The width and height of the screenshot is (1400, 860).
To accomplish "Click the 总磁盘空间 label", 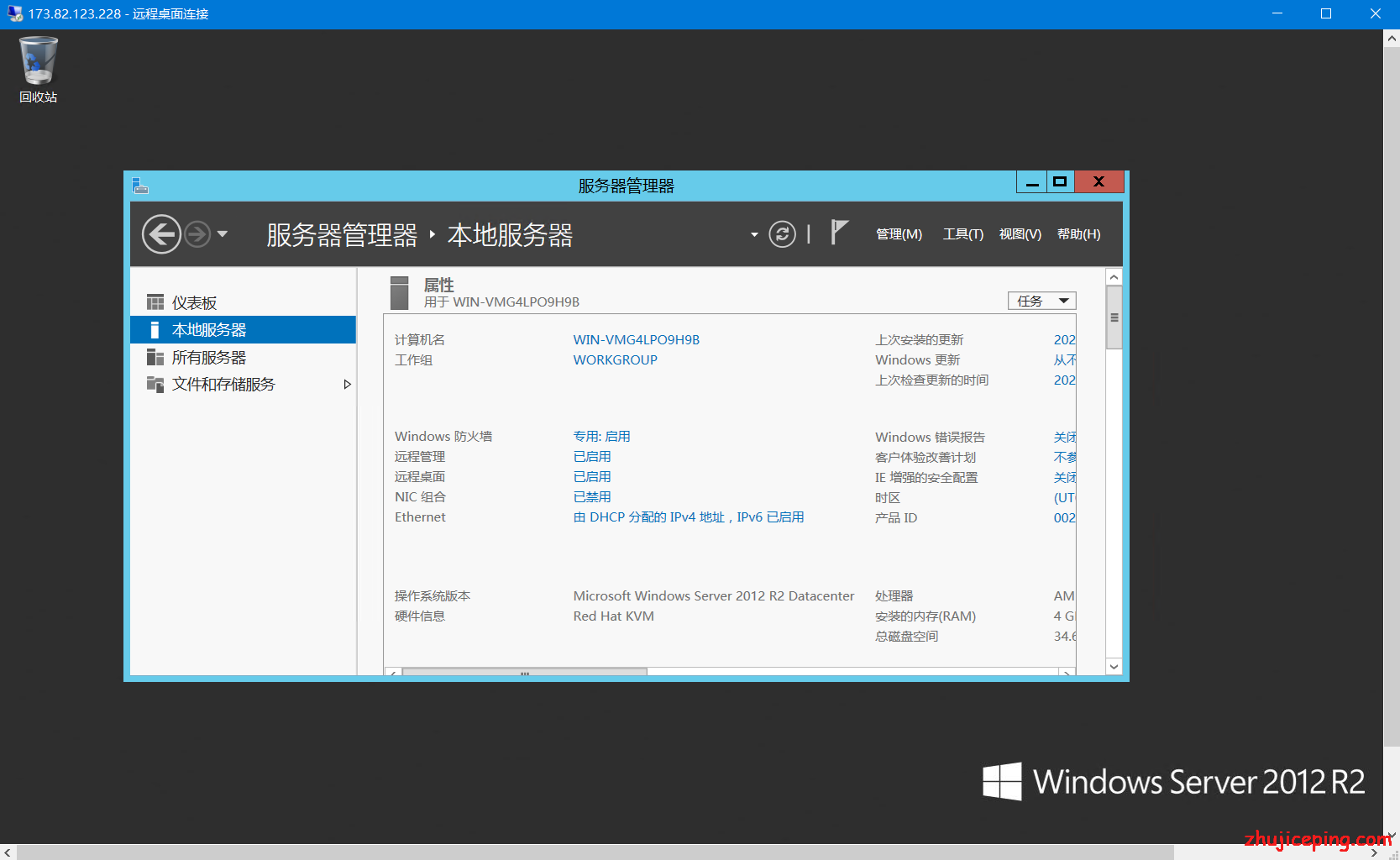I will [906, 637].
